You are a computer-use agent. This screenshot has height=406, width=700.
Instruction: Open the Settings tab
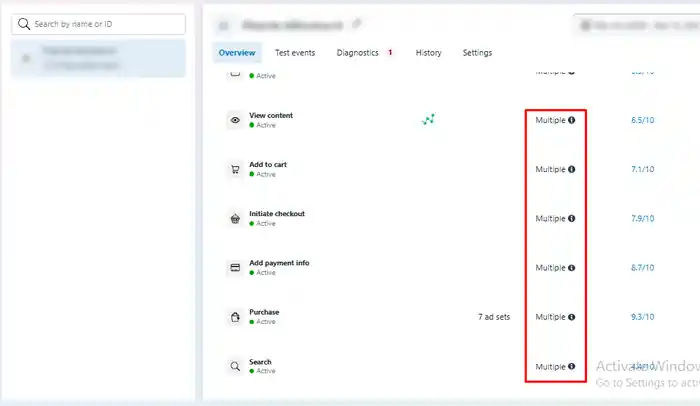(477, 53)
